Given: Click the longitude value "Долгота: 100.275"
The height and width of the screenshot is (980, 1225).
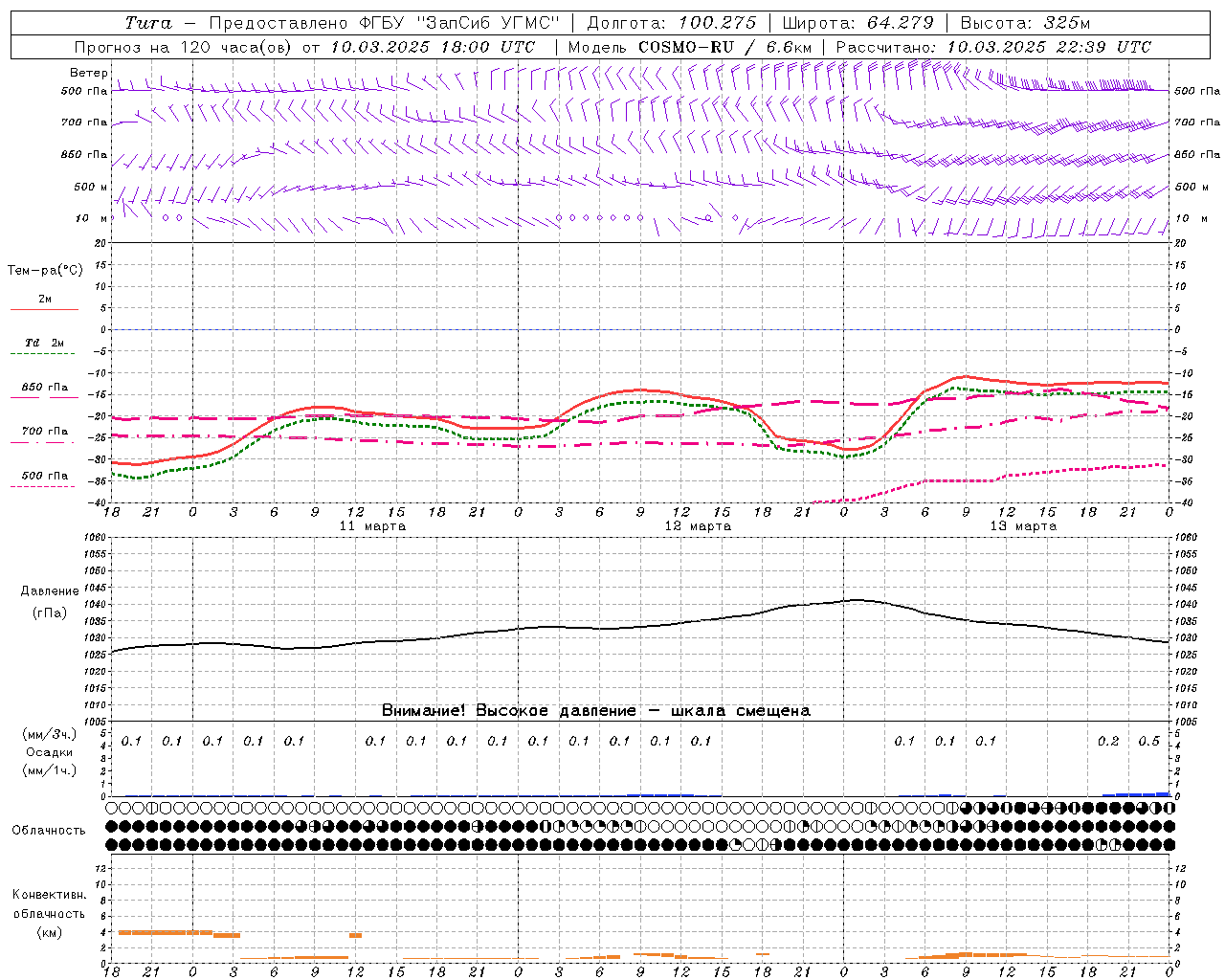Looking at the screenshot, I should coord(671,23).
